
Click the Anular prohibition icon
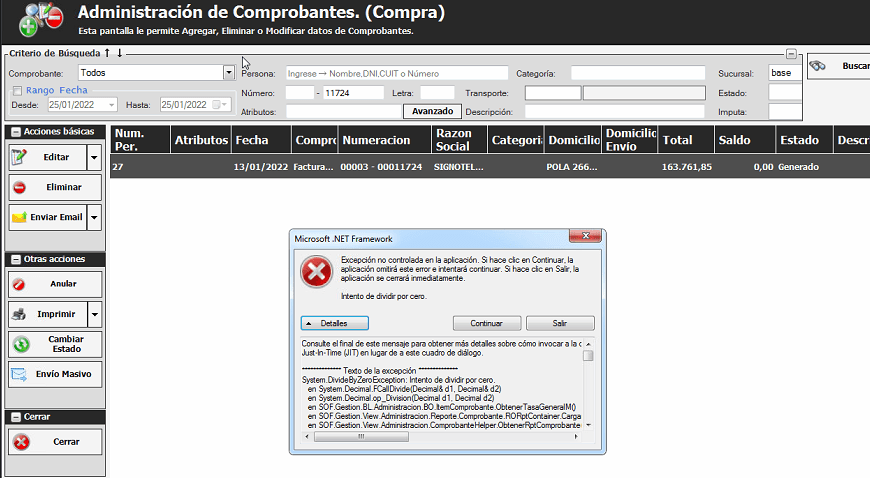pos(20,284)
